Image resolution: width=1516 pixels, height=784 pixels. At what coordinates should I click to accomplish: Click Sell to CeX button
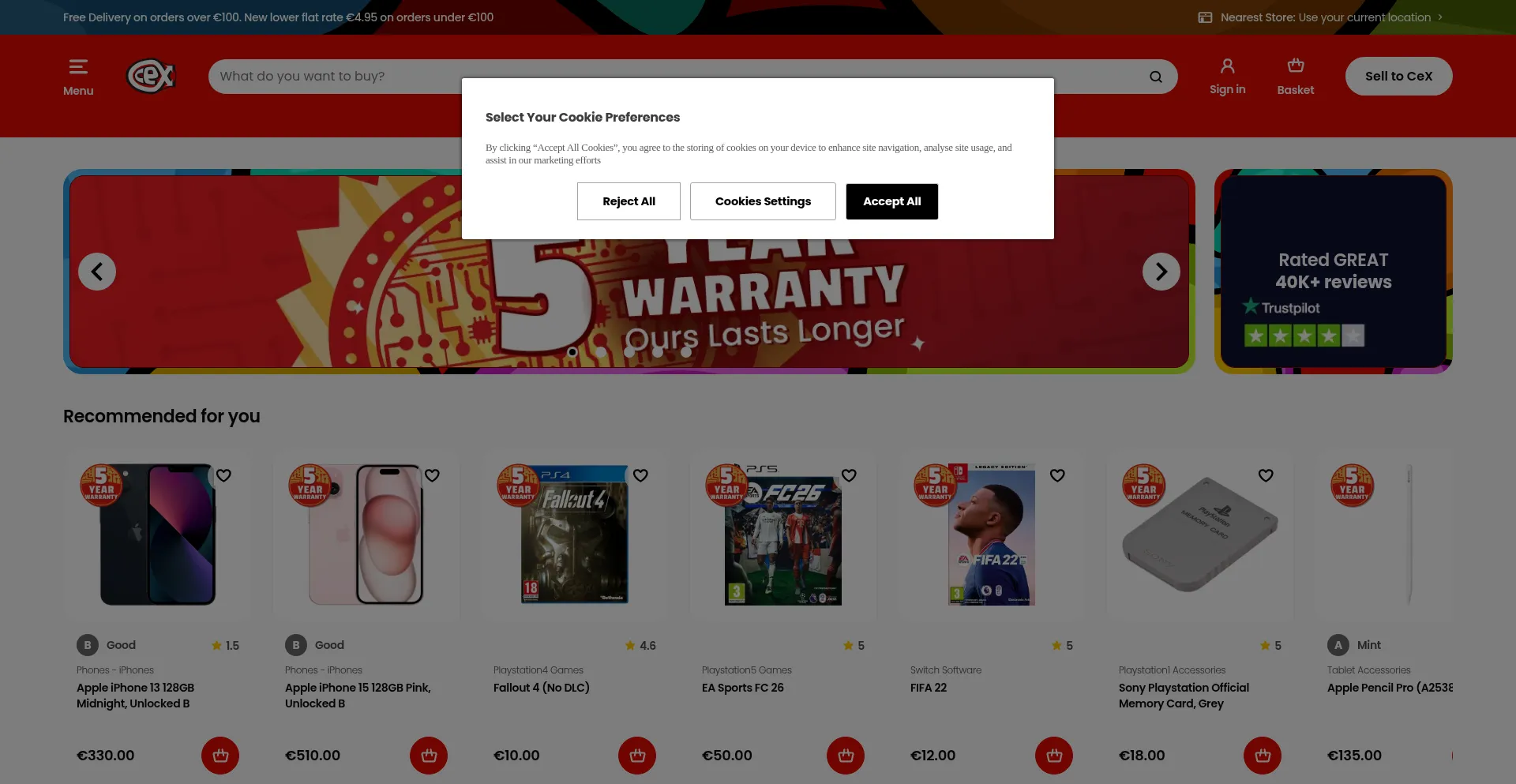point(1398,77)
